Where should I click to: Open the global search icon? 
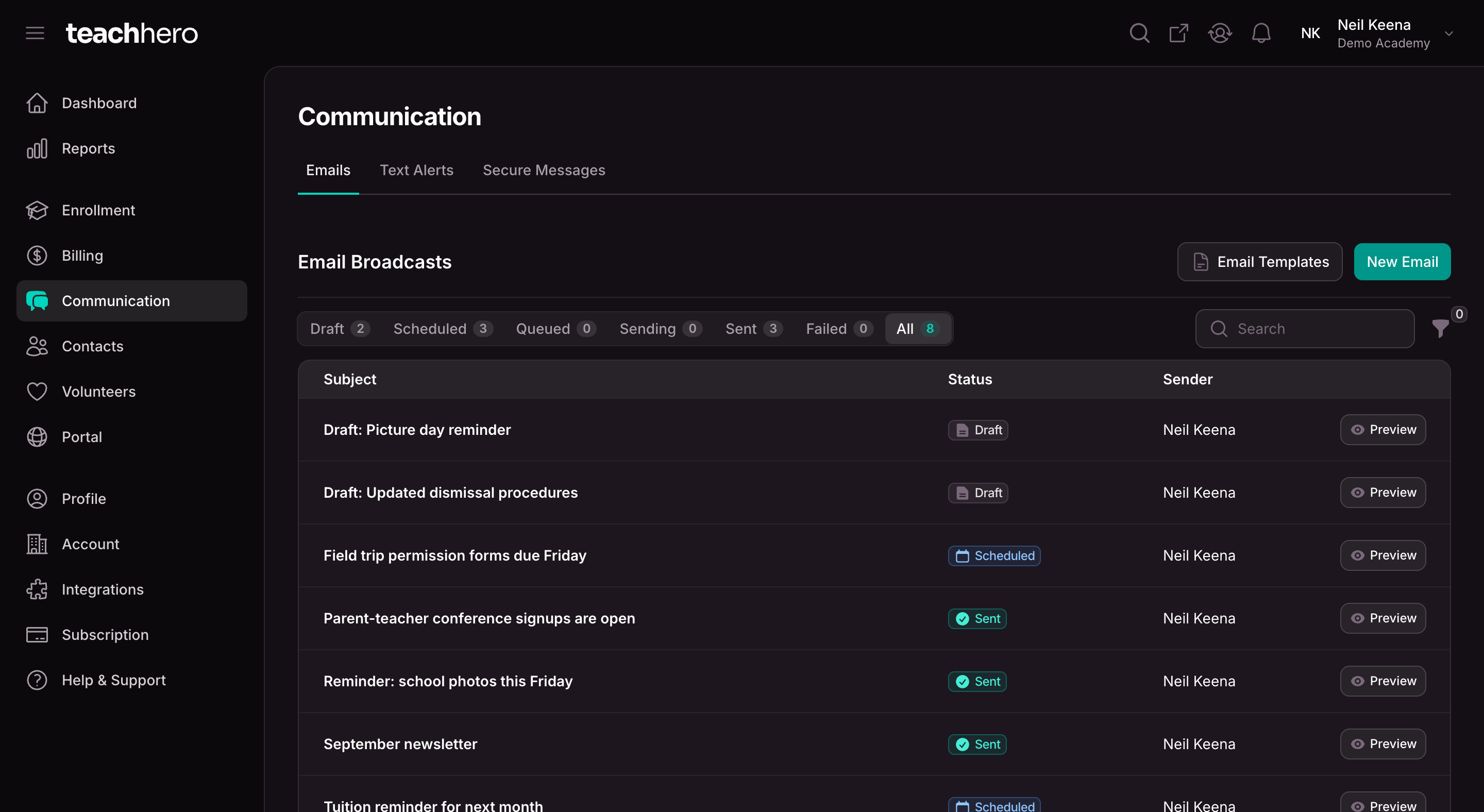click(1139, 33)
